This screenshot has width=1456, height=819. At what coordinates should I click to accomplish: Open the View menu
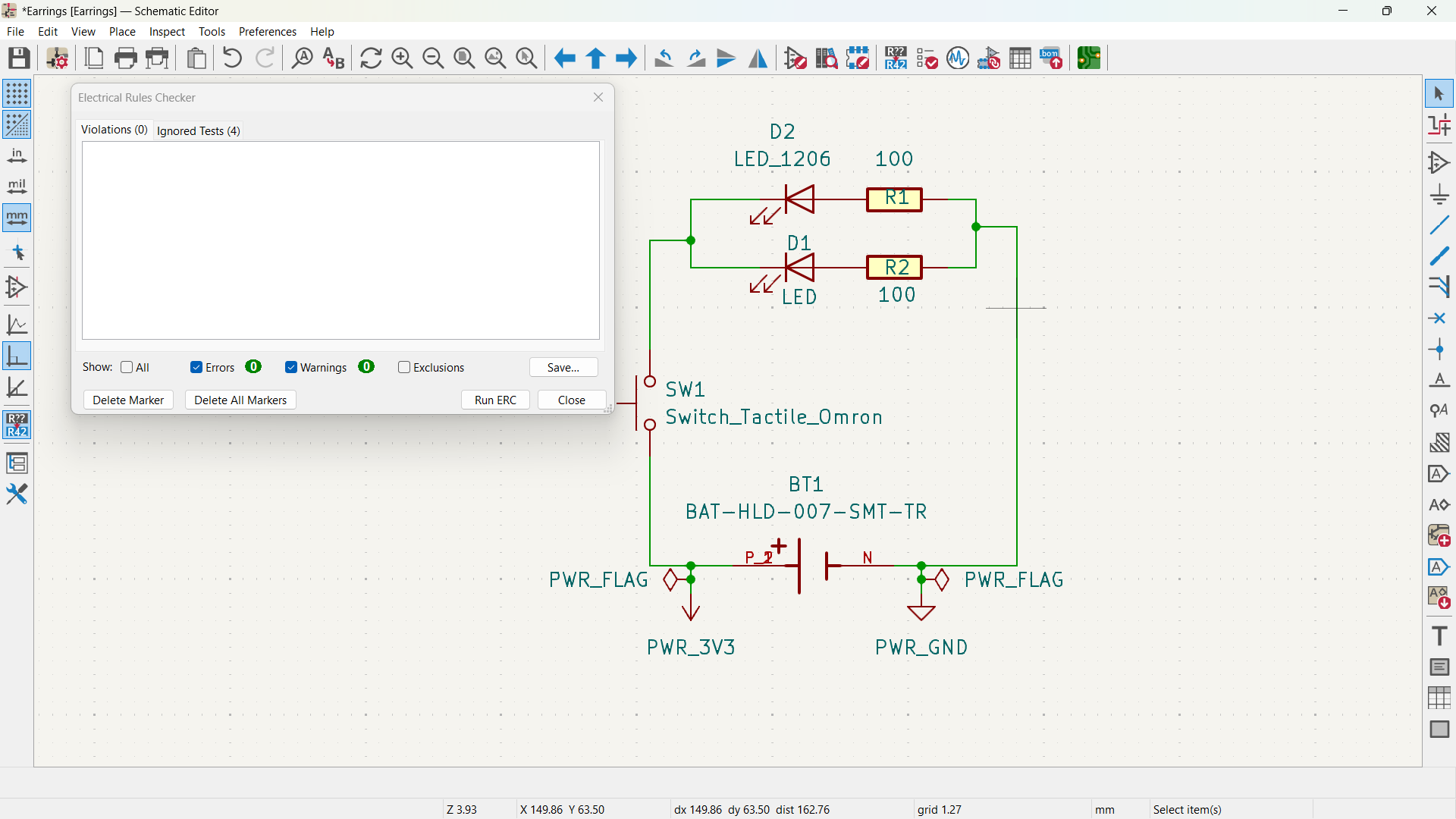click(83, 32)
